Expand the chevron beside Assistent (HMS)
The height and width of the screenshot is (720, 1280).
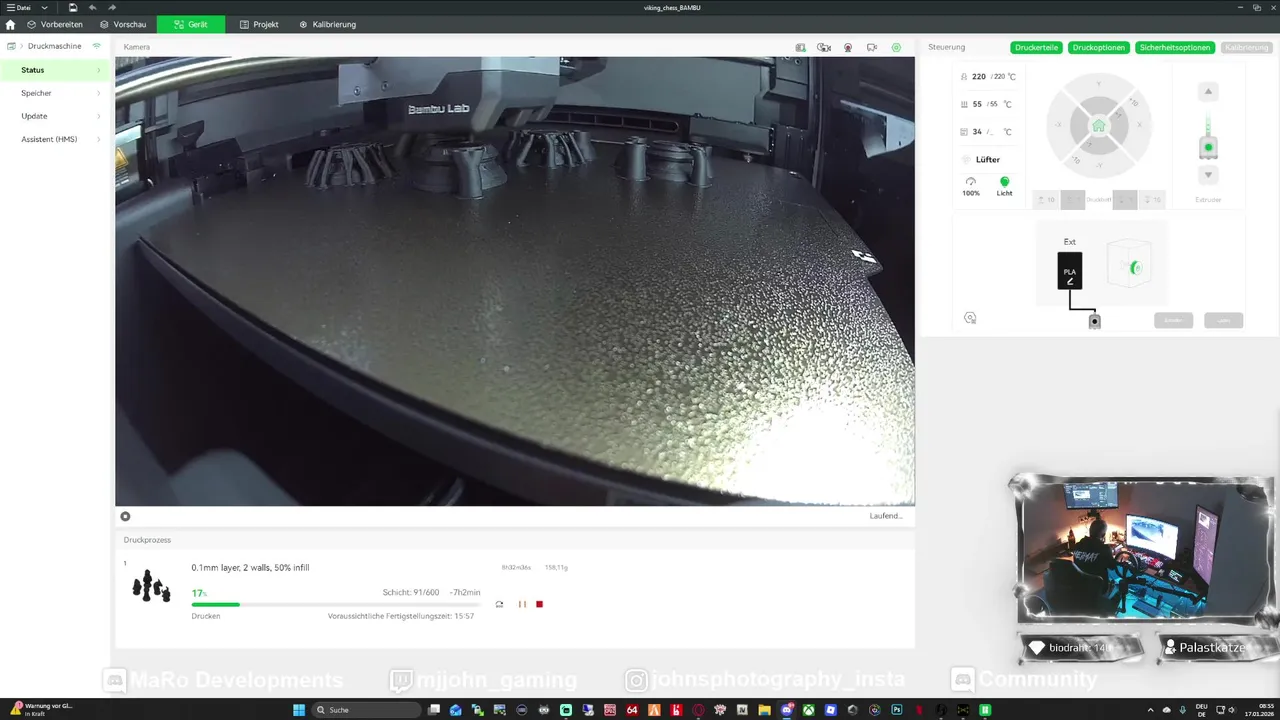click(x=98, y=139)
